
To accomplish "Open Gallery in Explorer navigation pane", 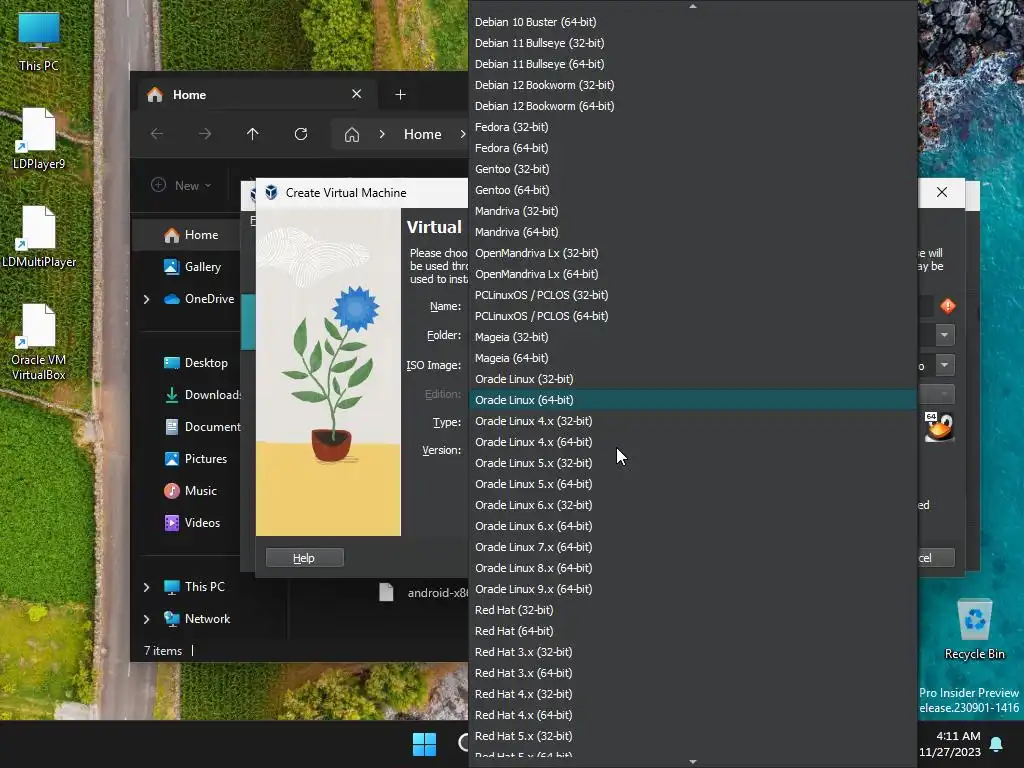I will [192, 266].
